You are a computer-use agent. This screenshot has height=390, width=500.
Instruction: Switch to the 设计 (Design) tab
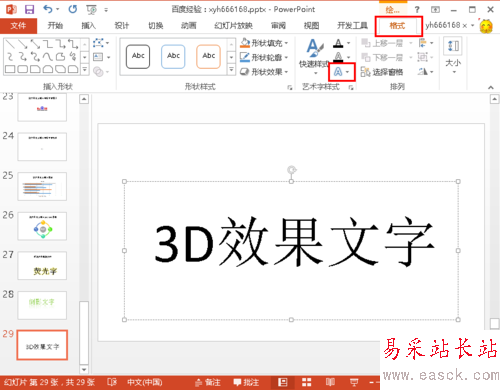pyautogui.click(x=122, y=26)
